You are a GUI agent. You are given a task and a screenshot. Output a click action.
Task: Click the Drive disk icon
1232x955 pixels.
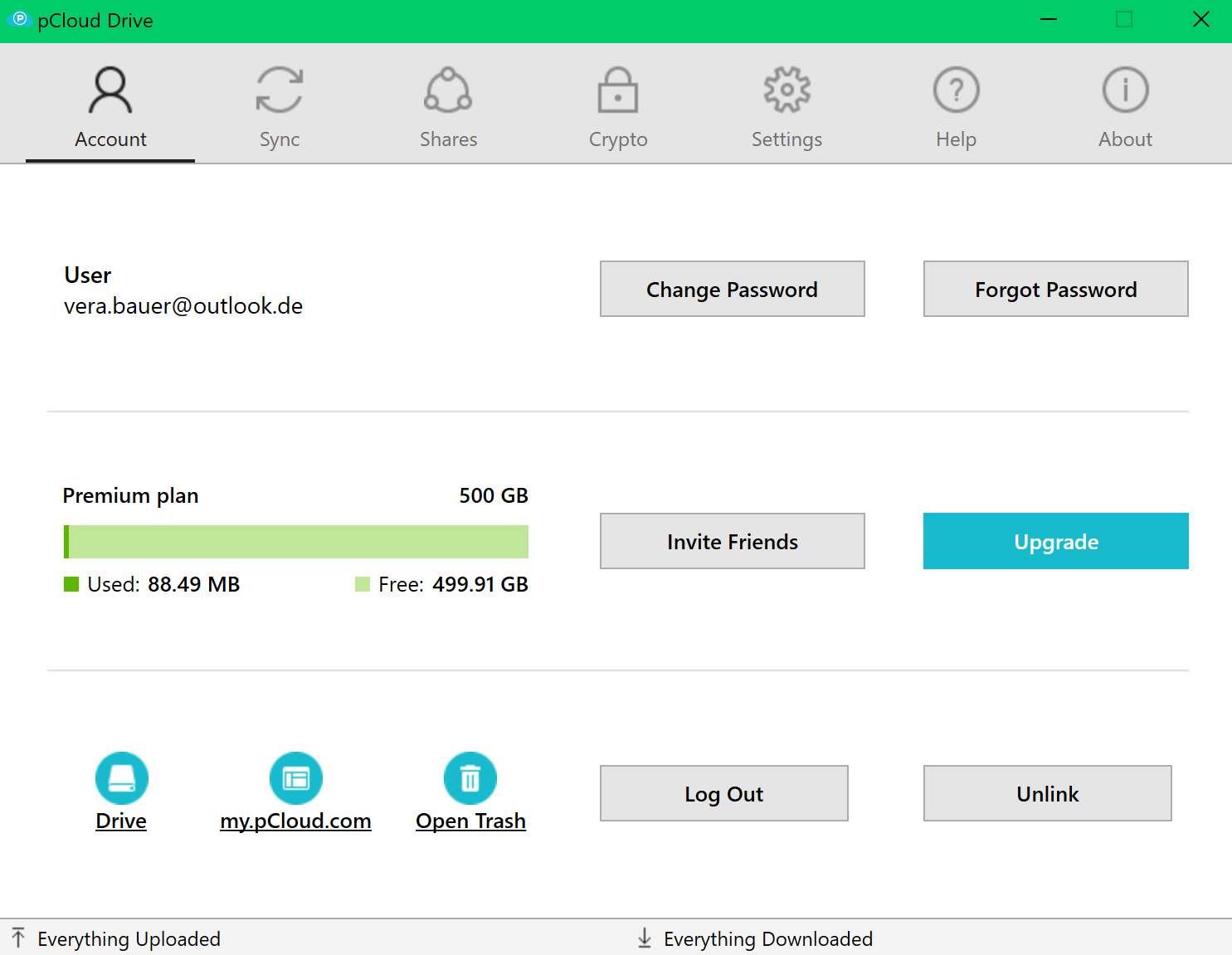coord(122,778)
